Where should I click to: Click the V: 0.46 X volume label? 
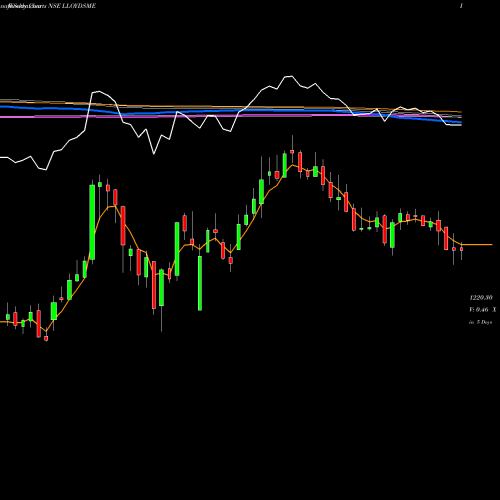[x=483, y=310]
